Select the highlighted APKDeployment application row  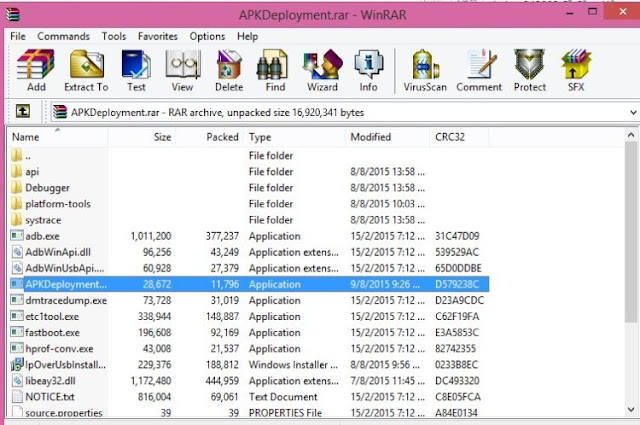(x=249, y=284)
